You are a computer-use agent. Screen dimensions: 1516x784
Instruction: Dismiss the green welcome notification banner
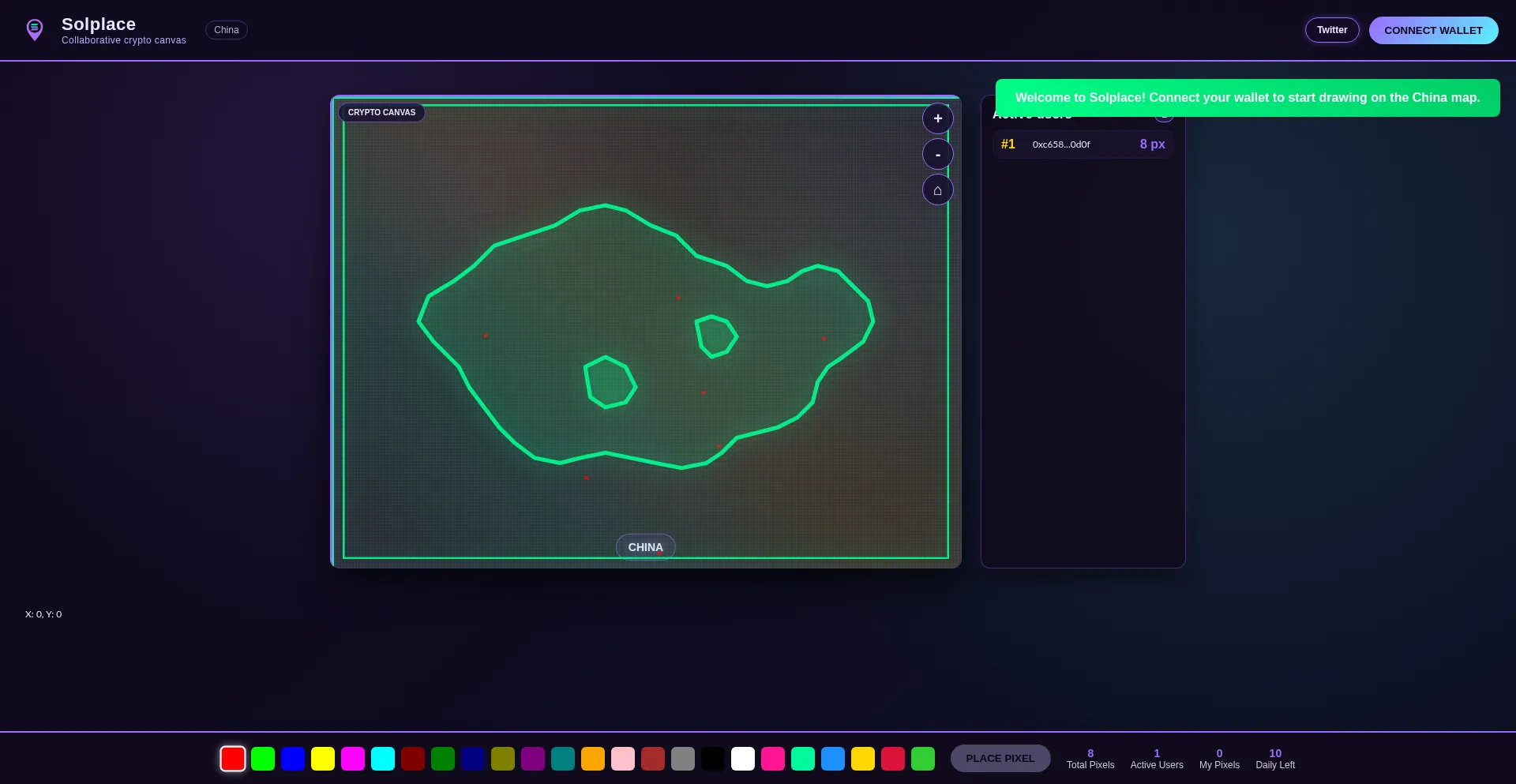1247,98
